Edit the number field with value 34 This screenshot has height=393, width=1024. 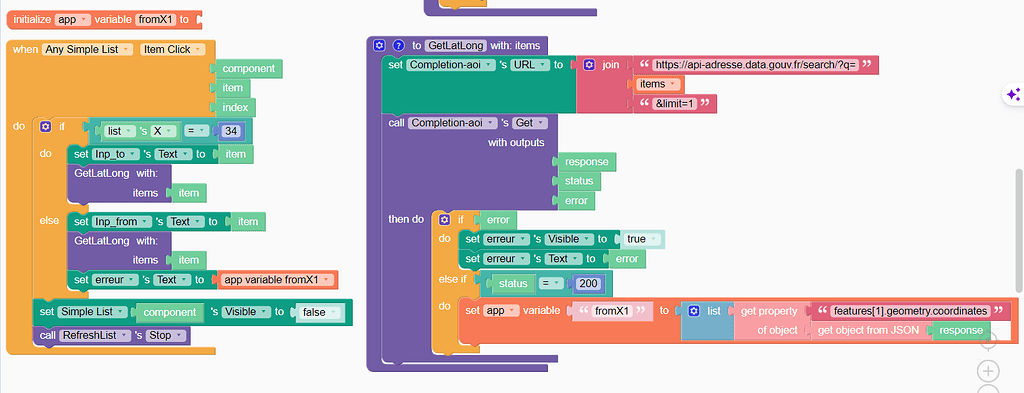(231, 131)
